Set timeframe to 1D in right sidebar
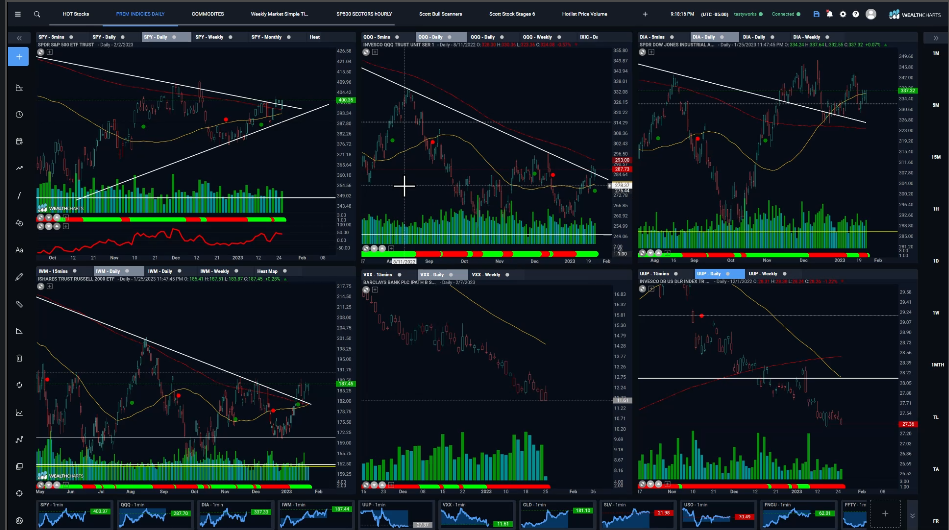This screenshot has width=949, height=530. [x=936, y=261]
